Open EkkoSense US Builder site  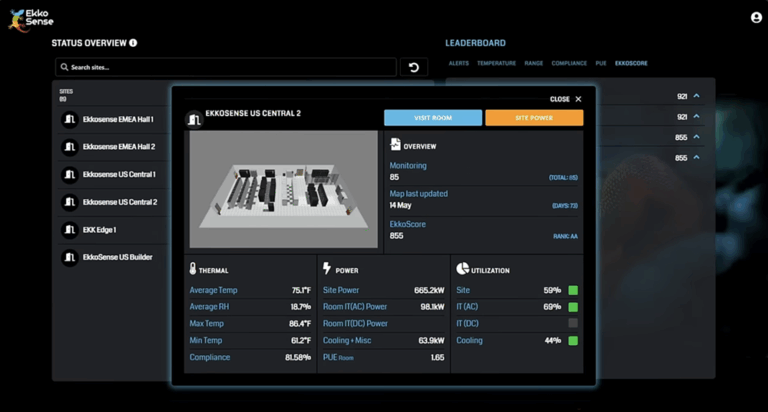118,257
